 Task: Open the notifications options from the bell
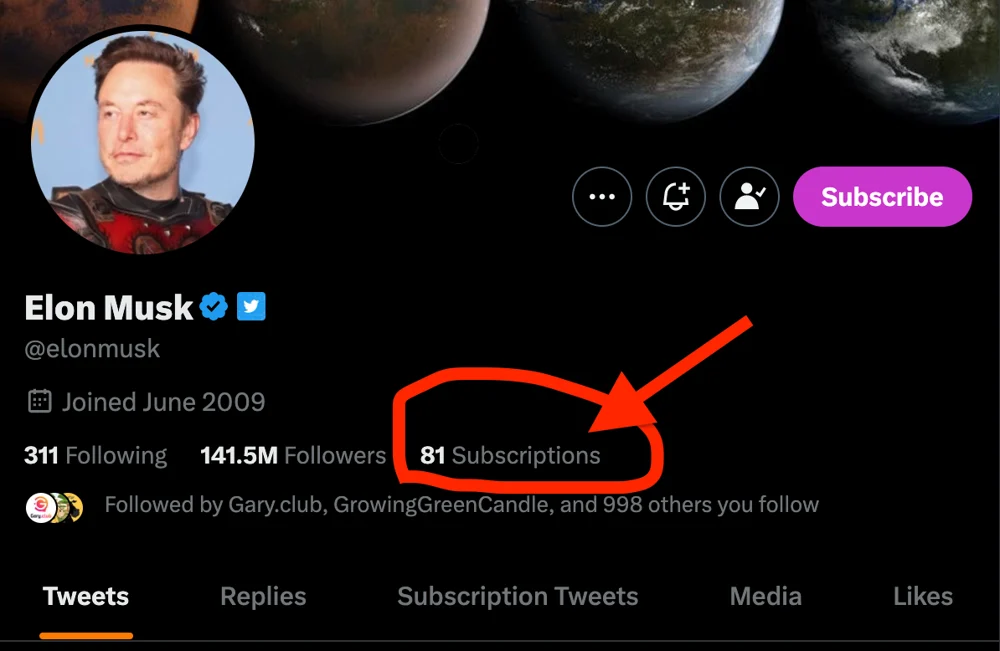tap(676, 197)
